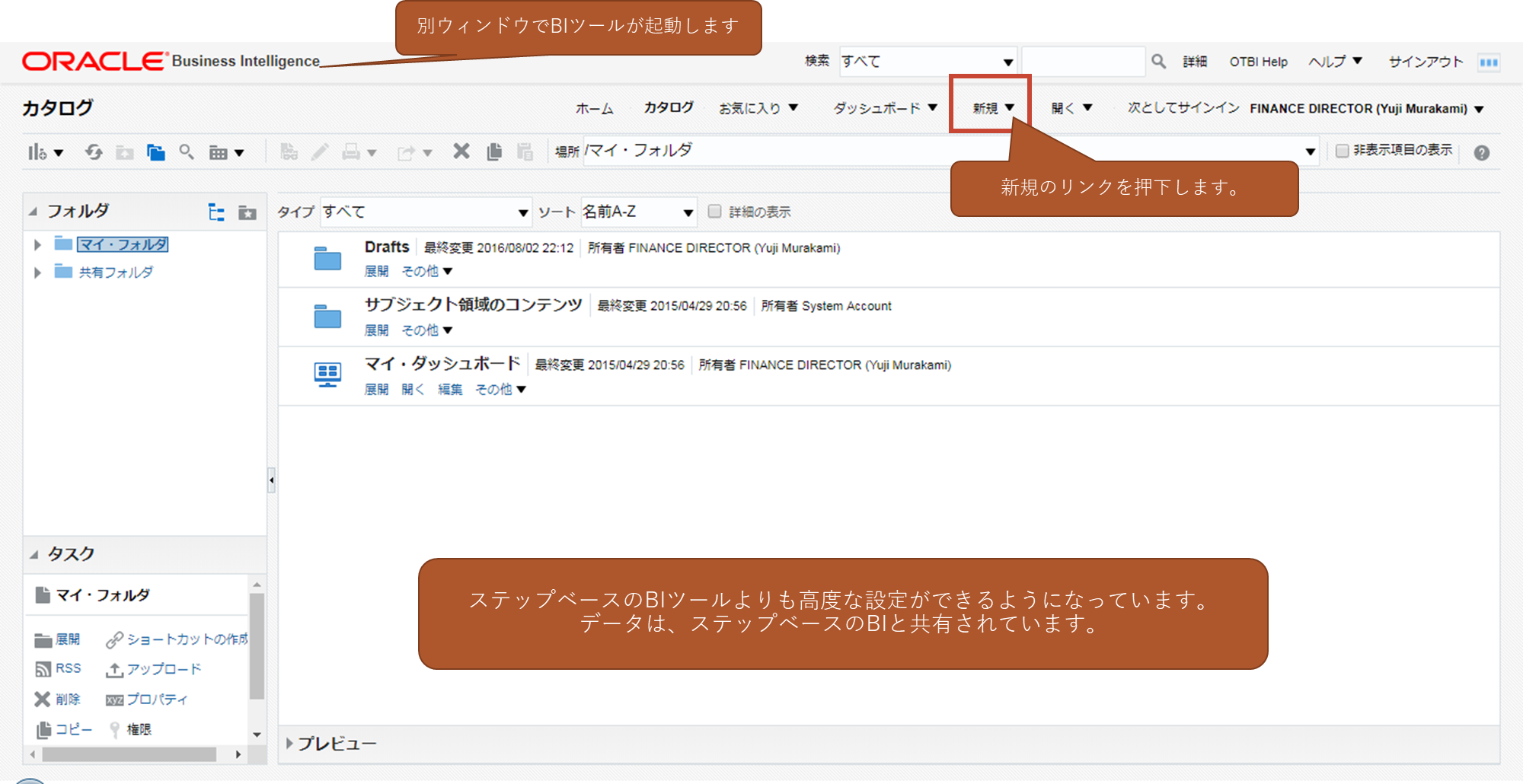Open the タイプ dropdown showing すべて
The width and height of the screenshot is (1523, 784).
[426, 212]
